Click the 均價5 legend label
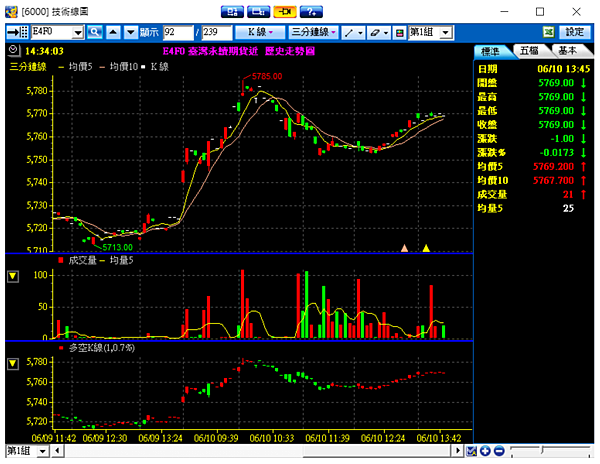600x464 pixels. (81, 67)
